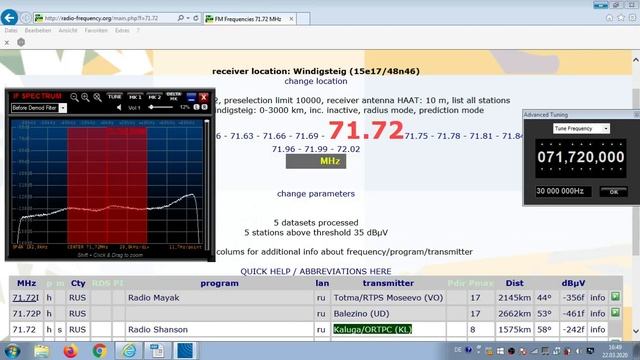Click inside the red filter band of the spectrum

107,185
